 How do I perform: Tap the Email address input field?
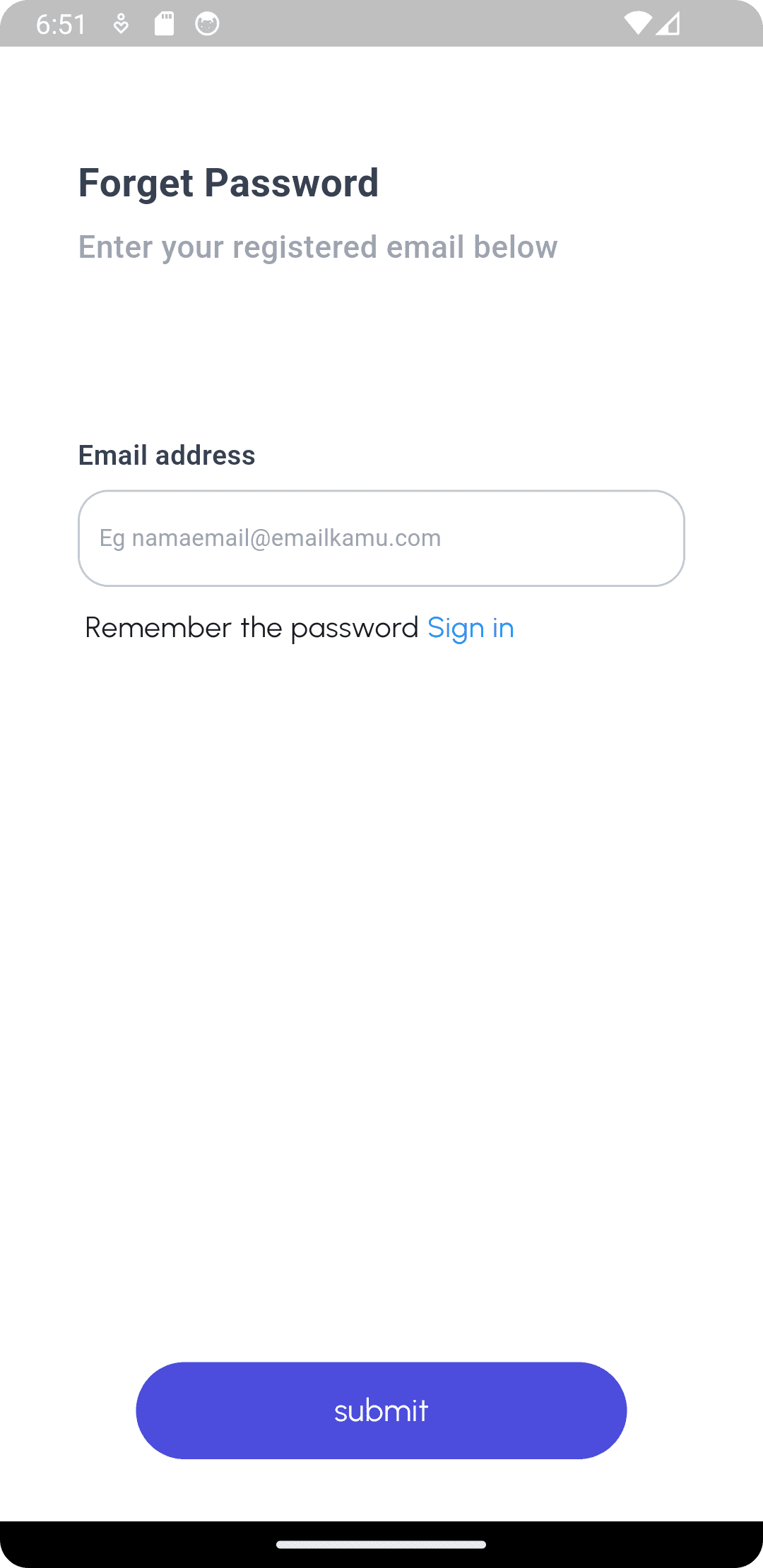pyautogui.click(x=381, y=538)
